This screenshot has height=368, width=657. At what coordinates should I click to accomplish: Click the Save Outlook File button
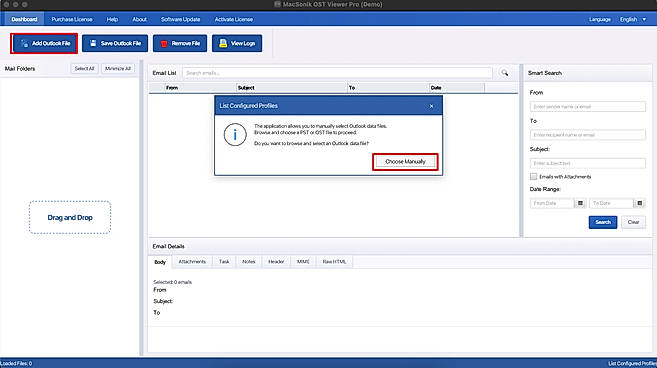[115, 44]
